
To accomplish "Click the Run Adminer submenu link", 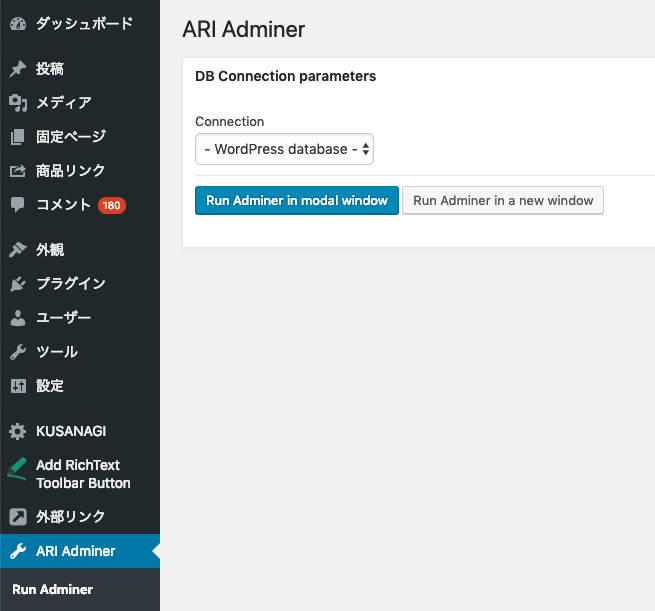I will point(53,589).
